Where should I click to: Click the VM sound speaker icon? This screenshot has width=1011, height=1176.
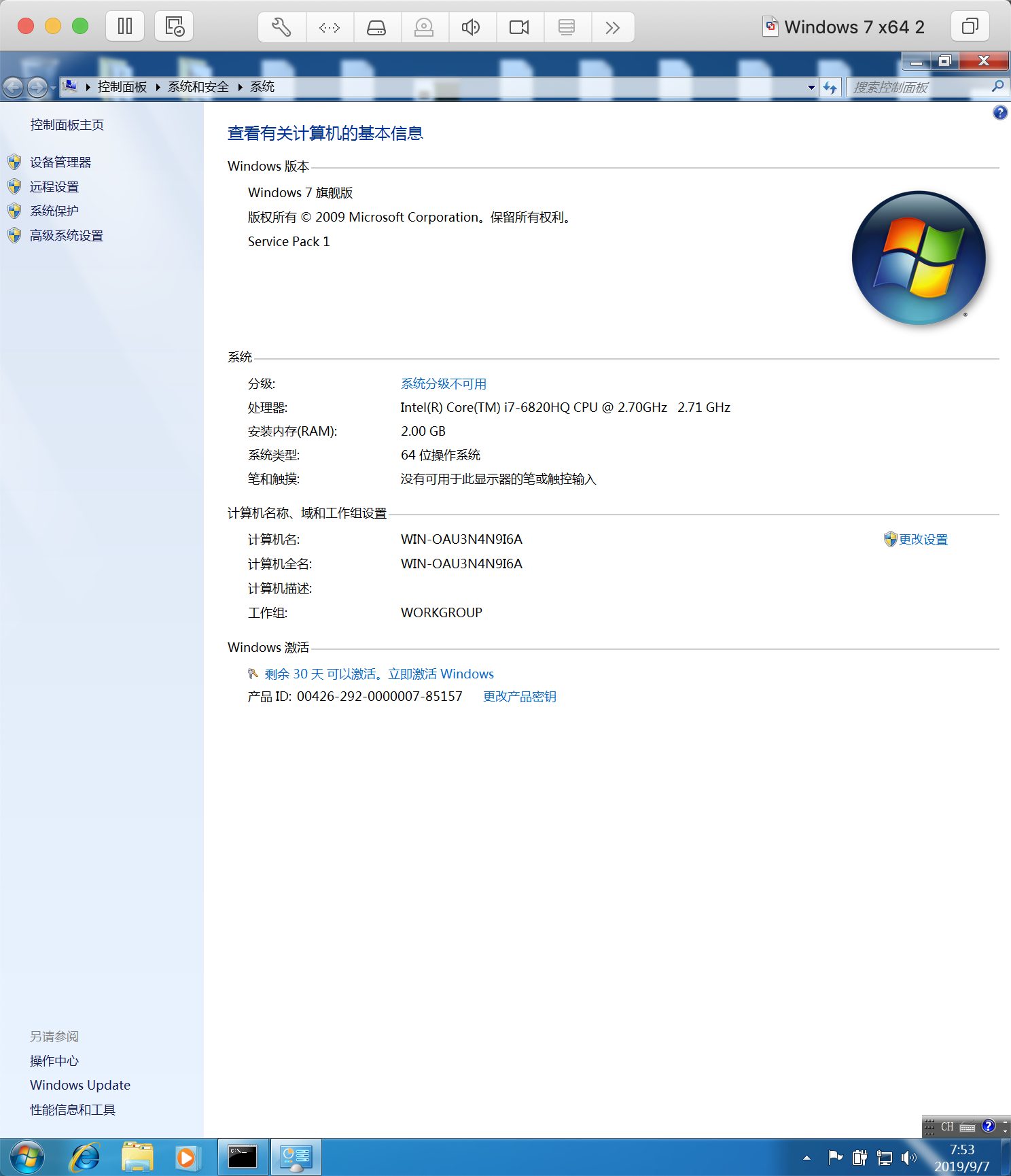pyautogui.click(x=472, y=27)
